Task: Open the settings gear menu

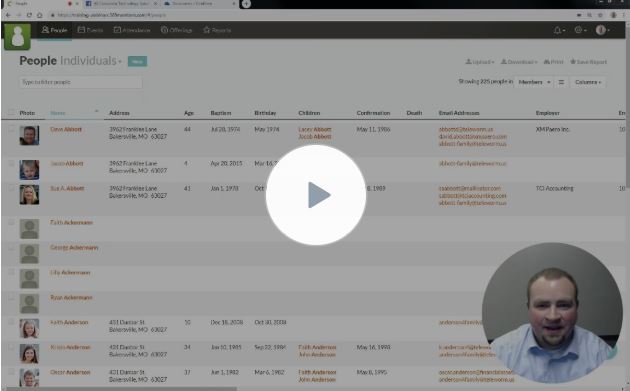Action: point(580,30)
